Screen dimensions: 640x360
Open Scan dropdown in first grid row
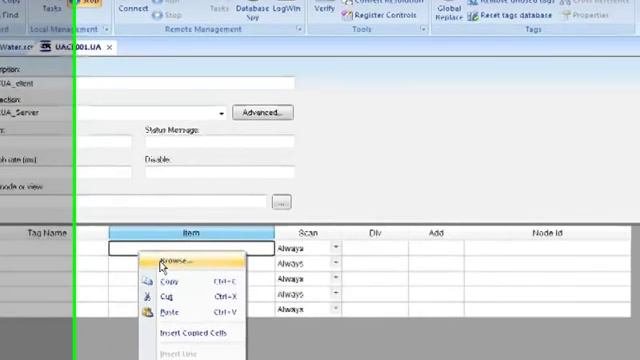point(336,247)
